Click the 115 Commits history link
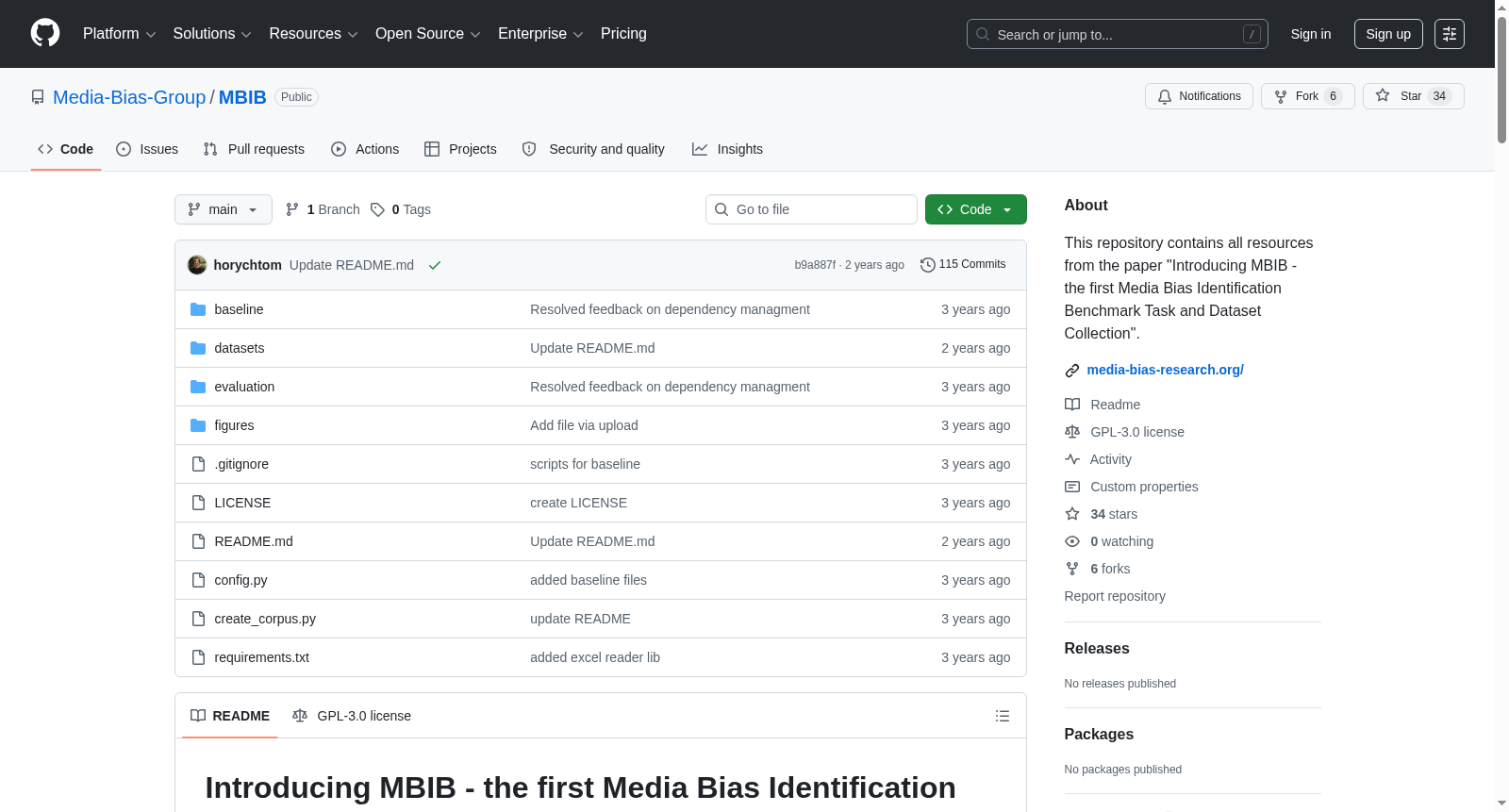 (x=963, y=264)
